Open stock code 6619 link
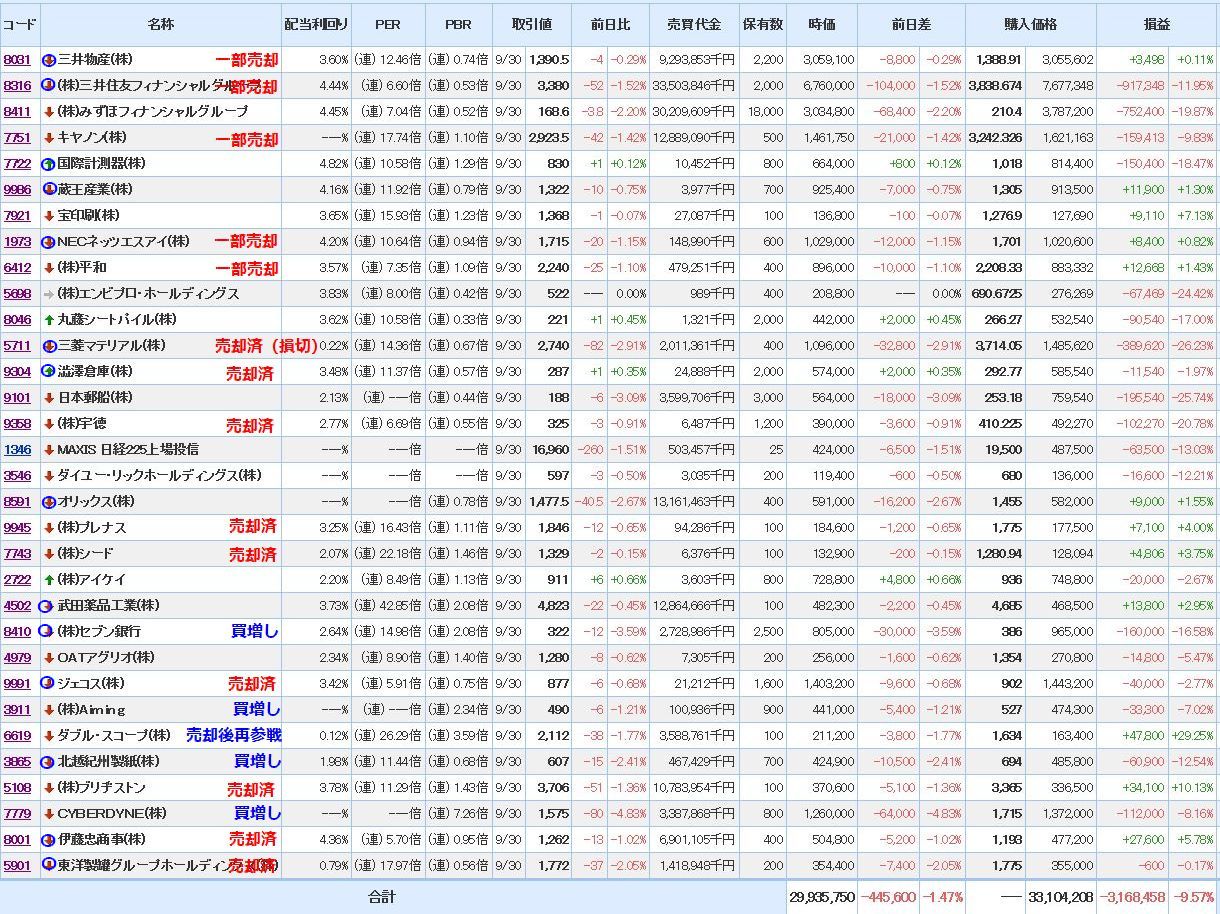 pos(17,736)
